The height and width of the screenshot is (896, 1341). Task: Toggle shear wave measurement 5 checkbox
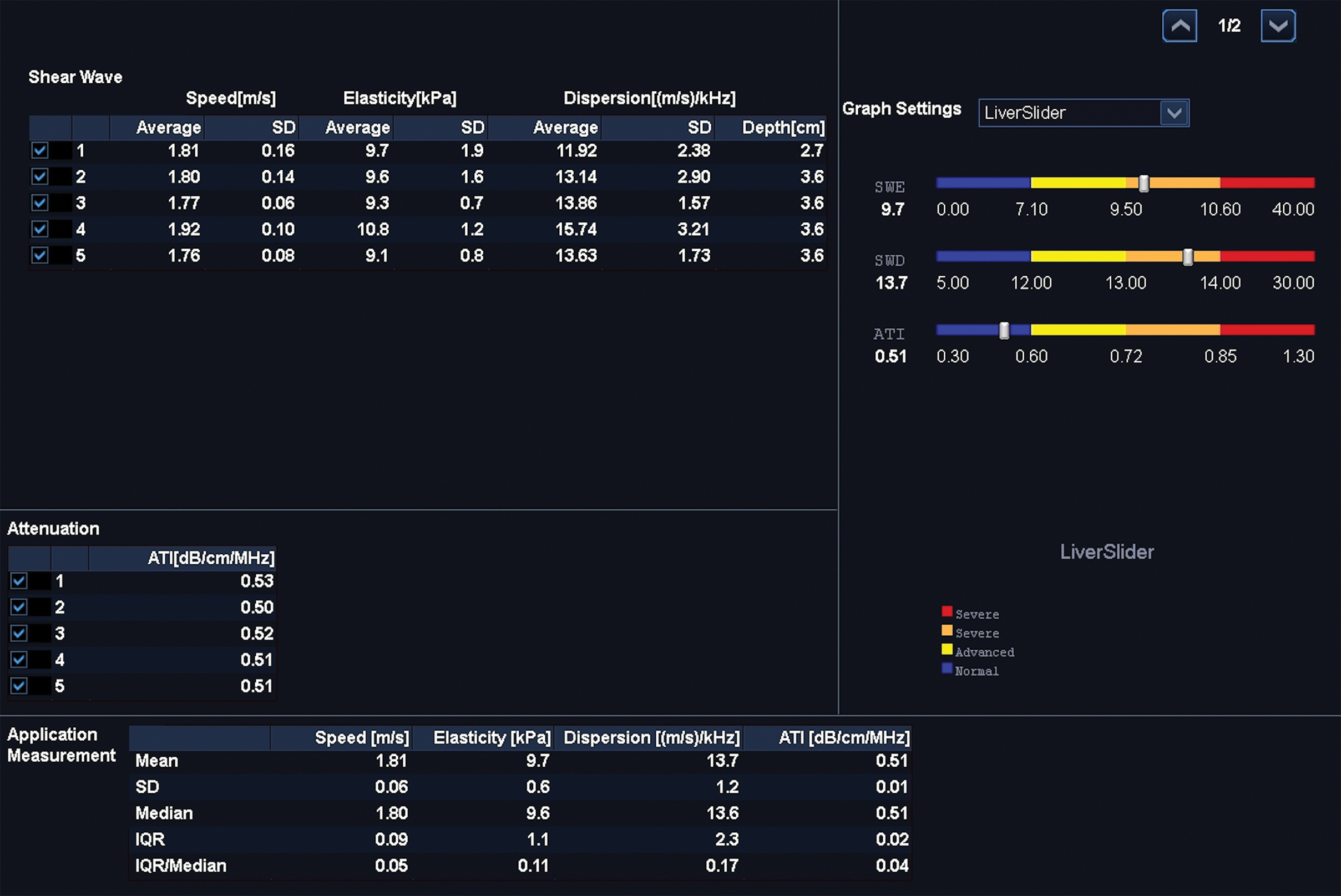click(x=39, y=255)
